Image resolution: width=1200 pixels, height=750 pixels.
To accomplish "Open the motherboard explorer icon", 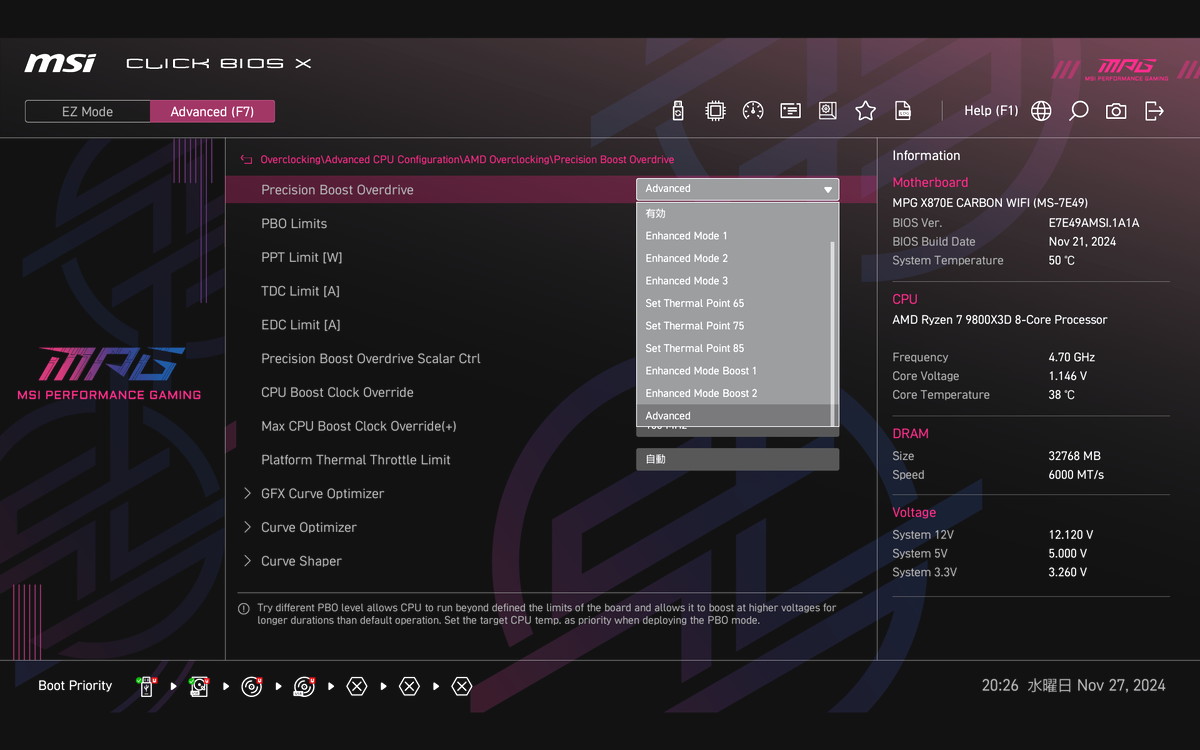I will (827, 111).
